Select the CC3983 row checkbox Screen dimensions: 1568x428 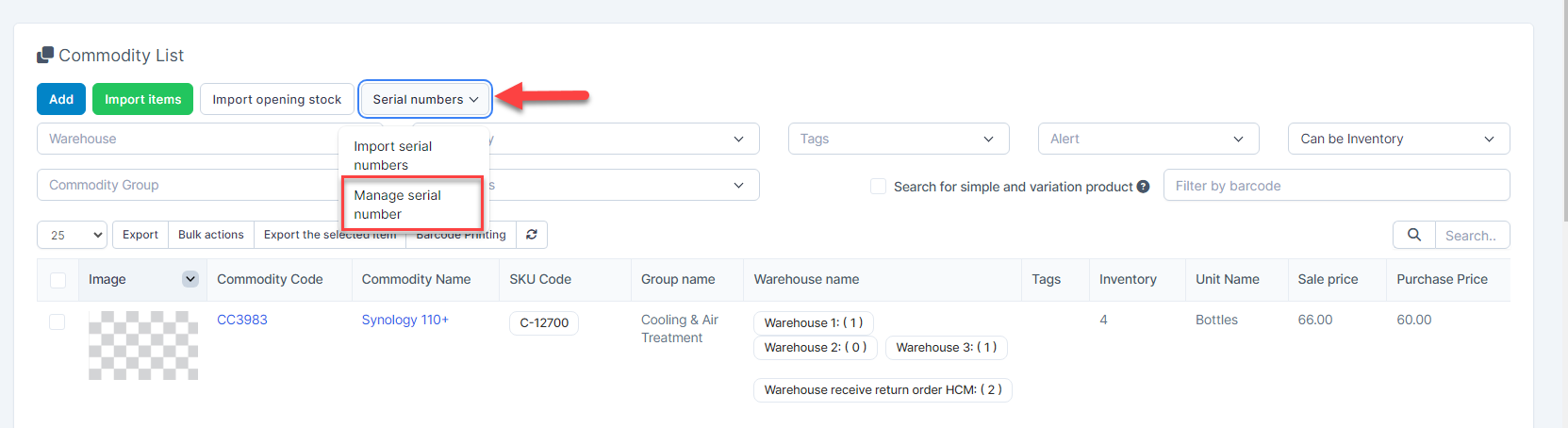[x=58, y=321]
